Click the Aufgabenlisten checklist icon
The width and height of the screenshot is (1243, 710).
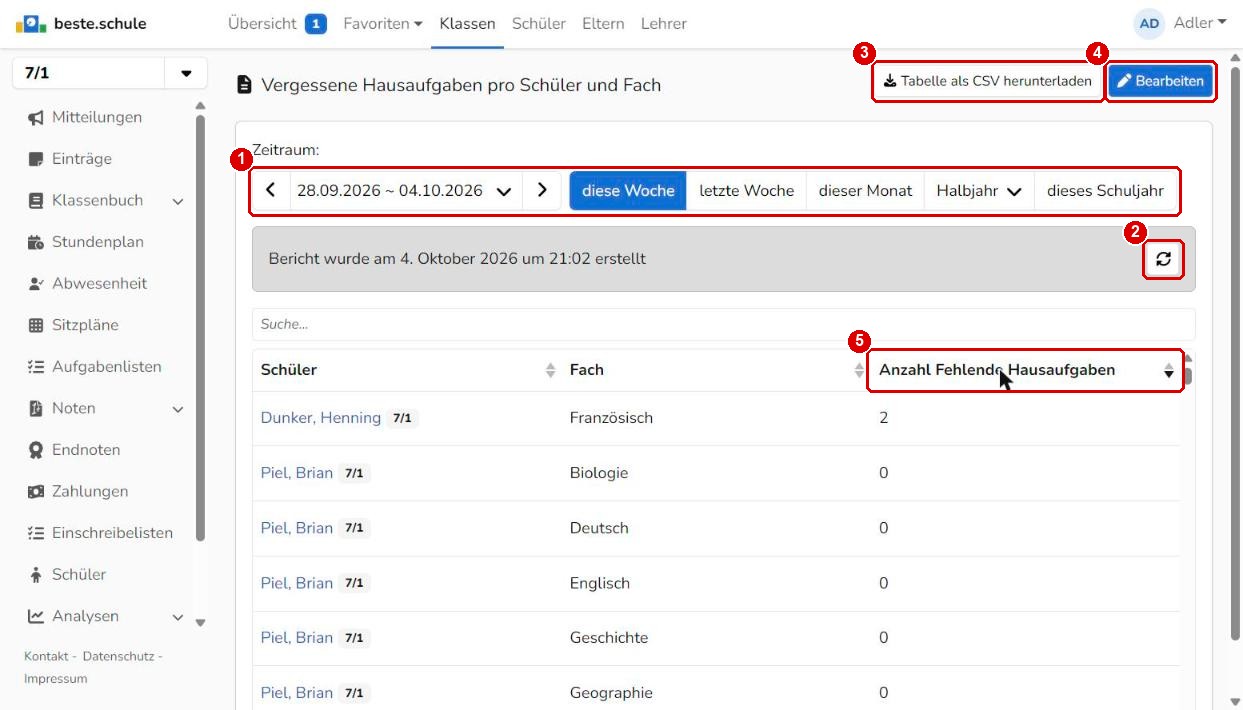[x=36, y=367]
